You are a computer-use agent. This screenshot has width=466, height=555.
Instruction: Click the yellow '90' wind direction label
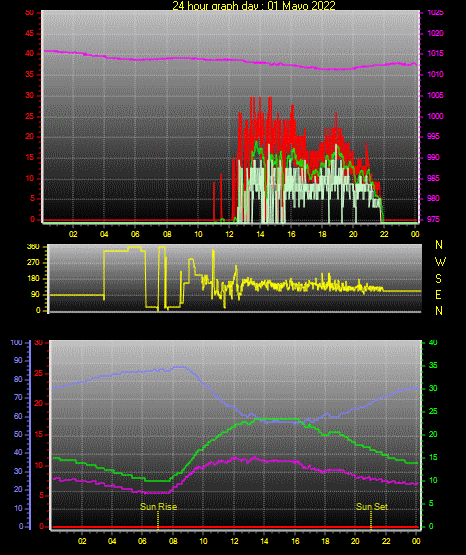coord(35,294)
